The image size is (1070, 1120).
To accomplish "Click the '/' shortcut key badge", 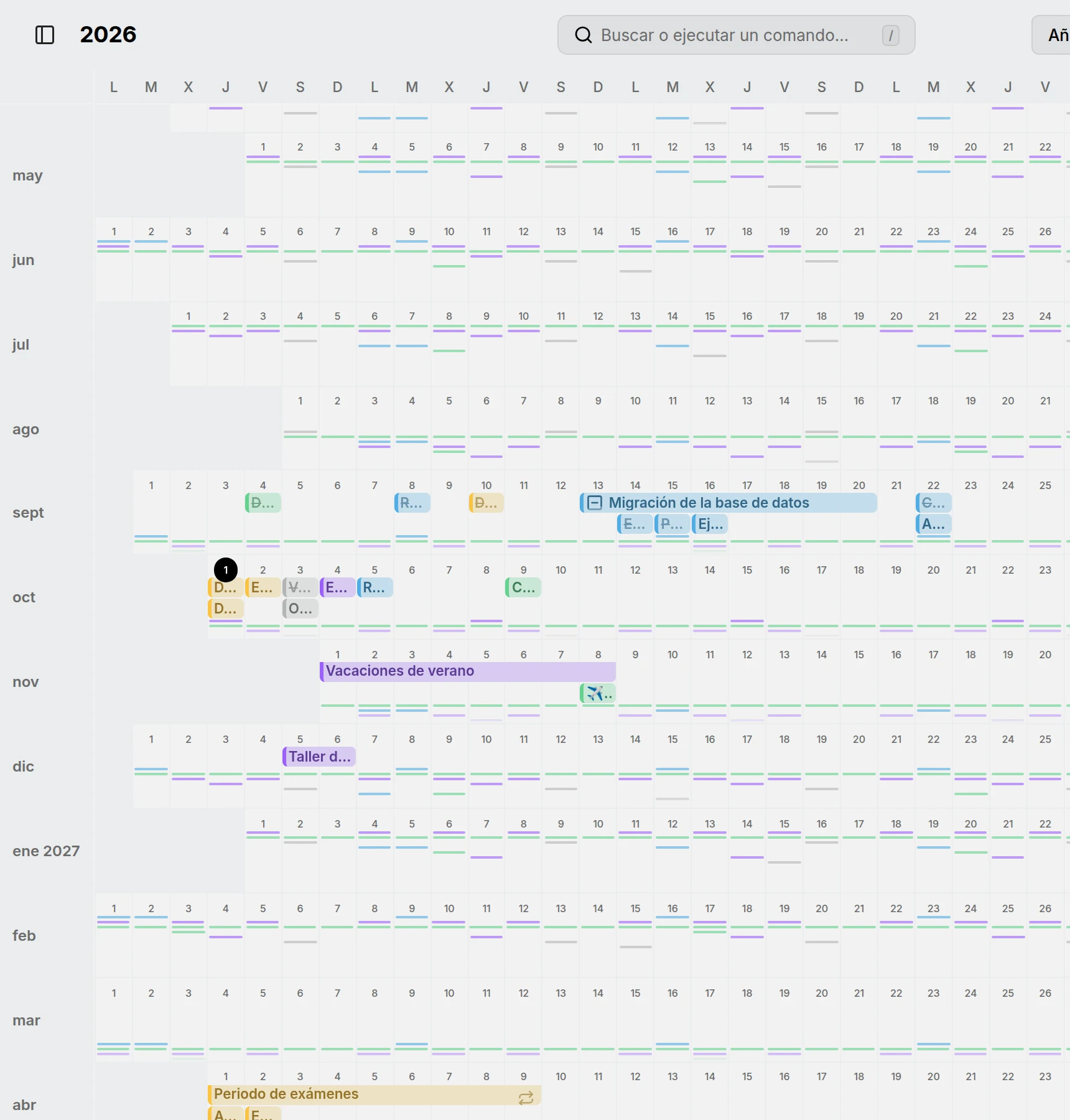I will [890, 35].
